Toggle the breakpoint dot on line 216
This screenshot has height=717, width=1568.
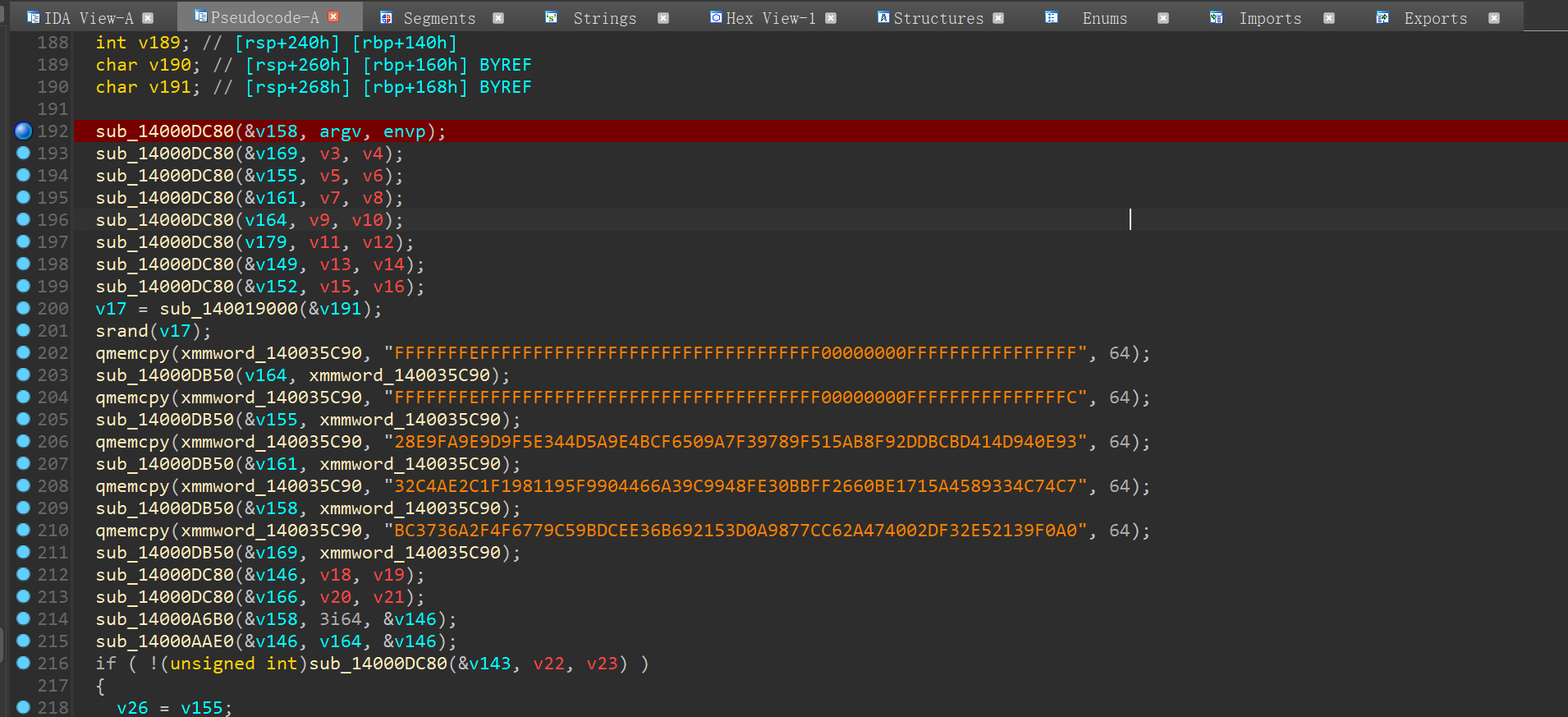(23, 663)
